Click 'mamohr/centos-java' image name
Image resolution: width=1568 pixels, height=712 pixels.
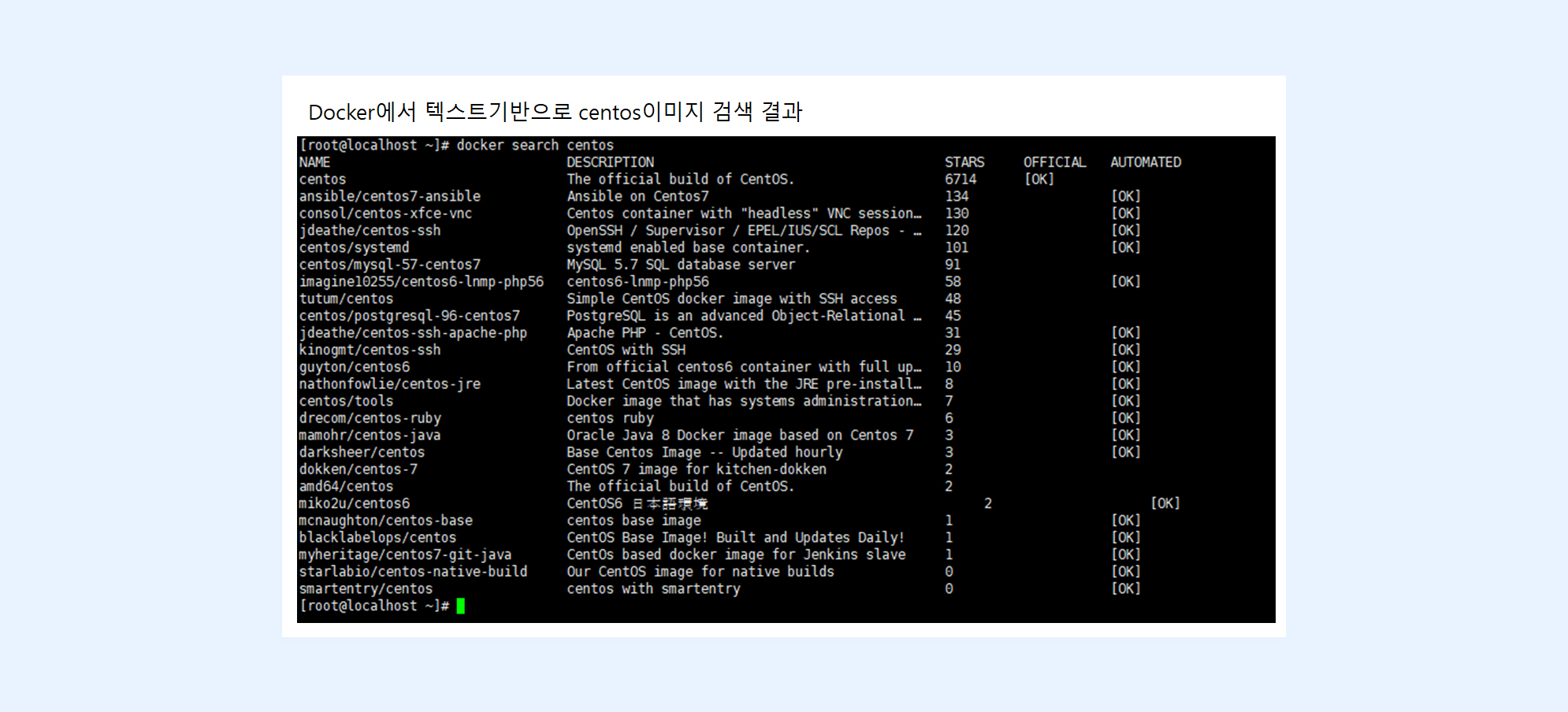370,436
